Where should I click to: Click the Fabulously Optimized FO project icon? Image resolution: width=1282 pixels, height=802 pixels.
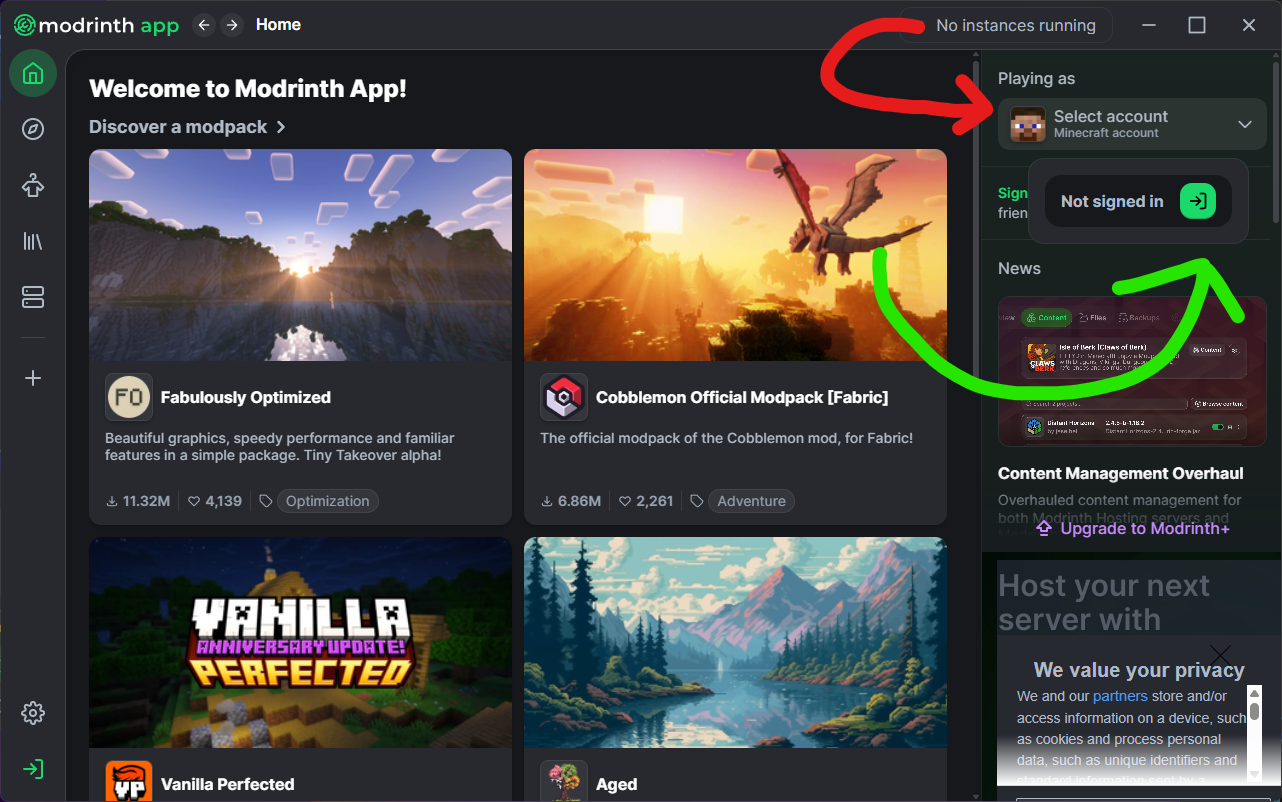(129, 397)
